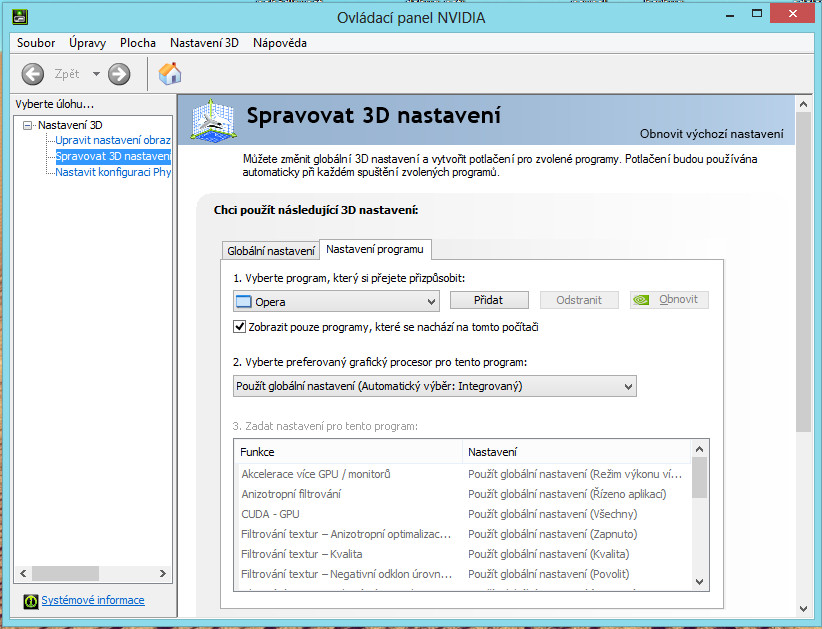Screen dimensions: 822x629
Task: Click setting value Použít globální nastavení (Všechny)
Action: (553, 514)
